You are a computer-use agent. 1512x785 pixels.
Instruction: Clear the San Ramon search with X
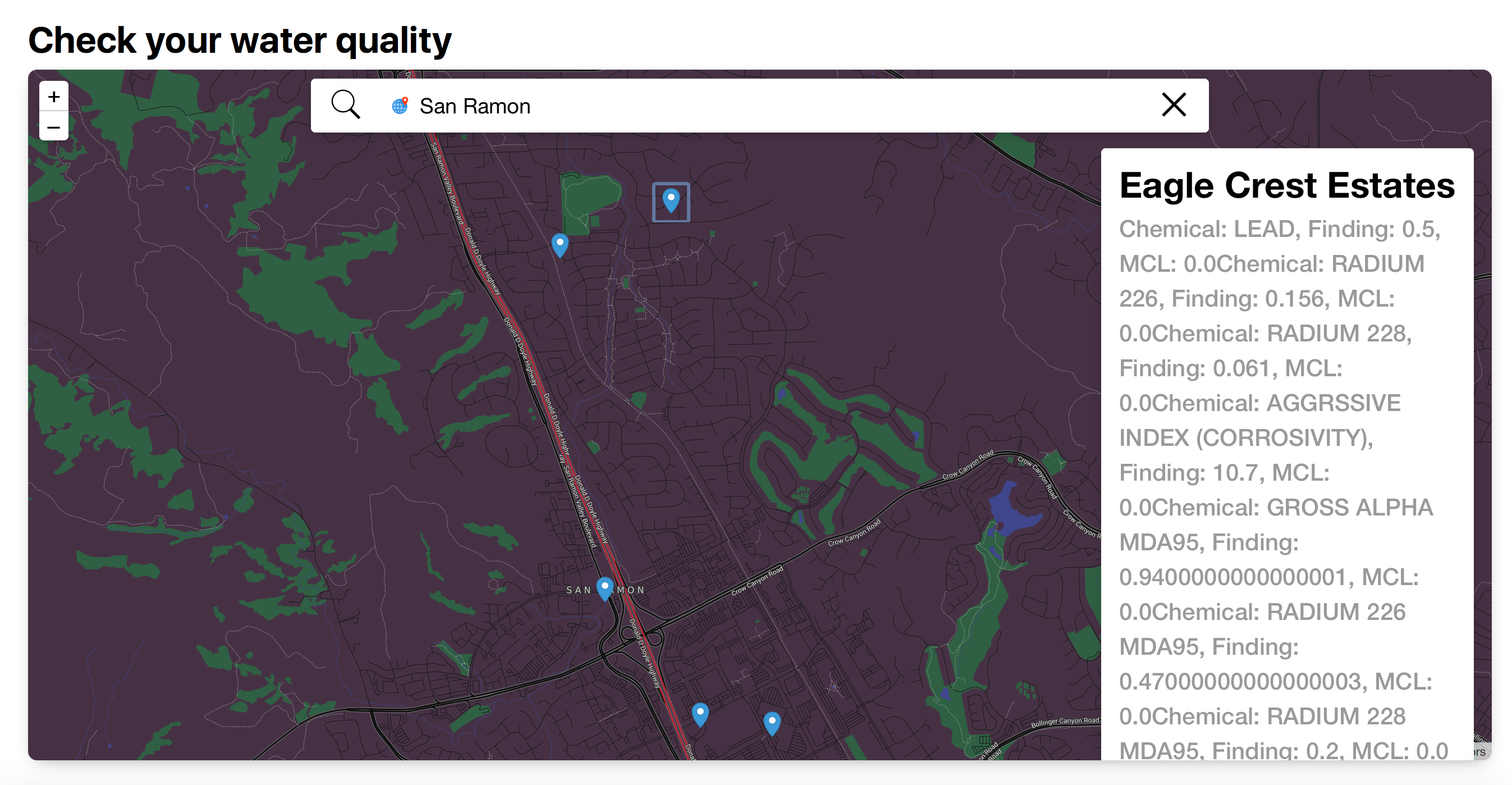click(1174, 105)
